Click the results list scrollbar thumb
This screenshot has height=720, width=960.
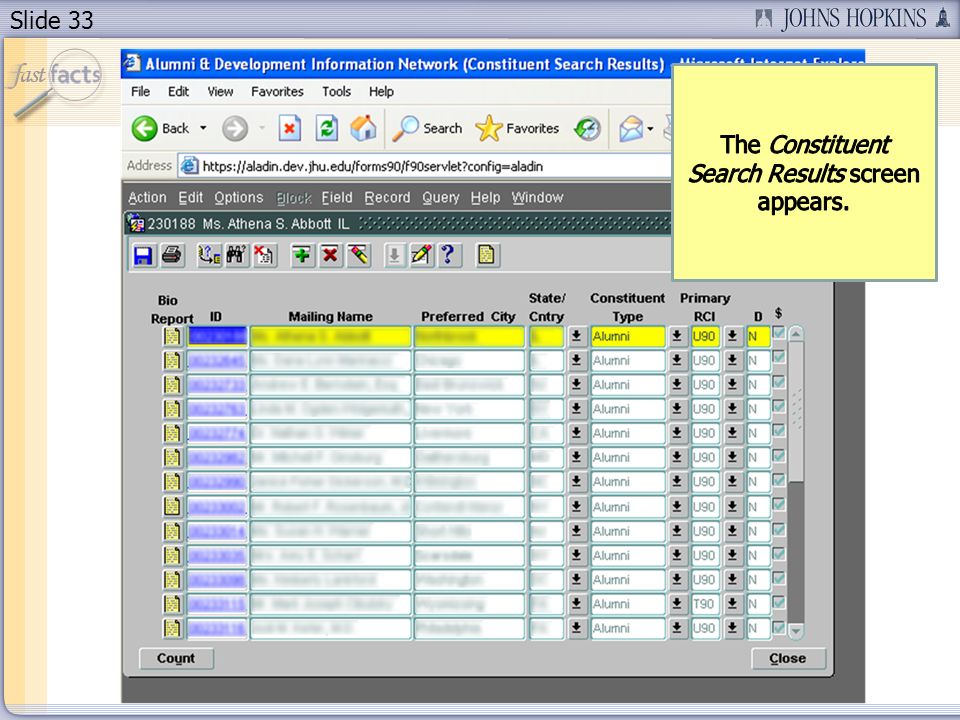tap(796, 411)
